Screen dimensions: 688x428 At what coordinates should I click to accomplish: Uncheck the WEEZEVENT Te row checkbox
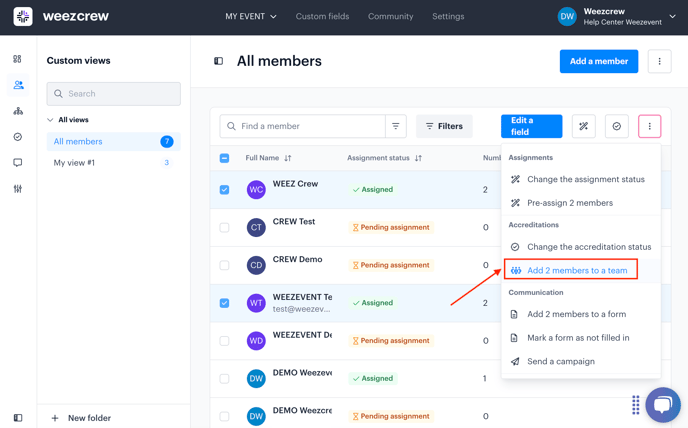[x=224, y=303]
